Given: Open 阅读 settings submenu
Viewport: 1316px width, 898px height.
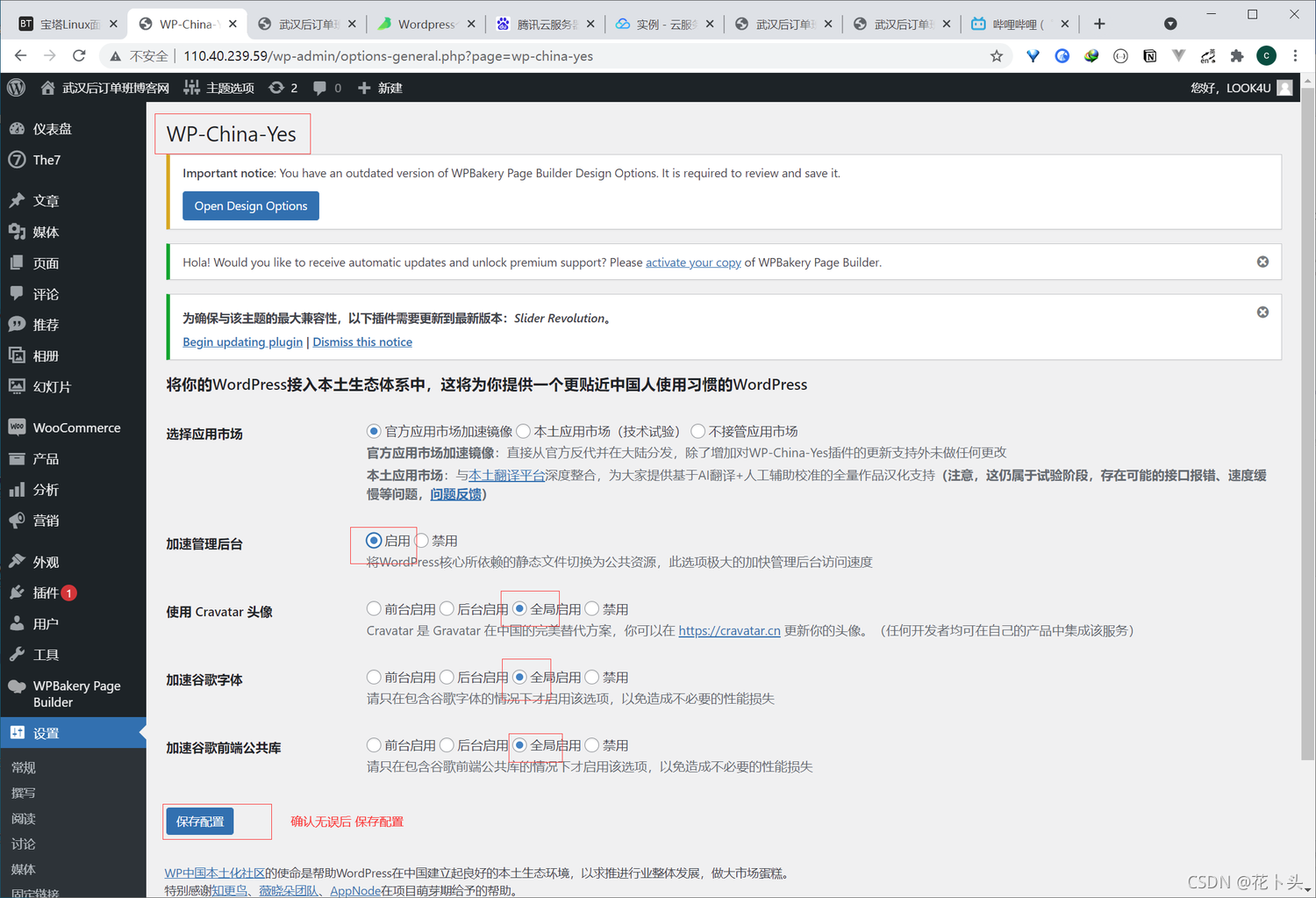Looking at the screenshot, I should (24, 818).
